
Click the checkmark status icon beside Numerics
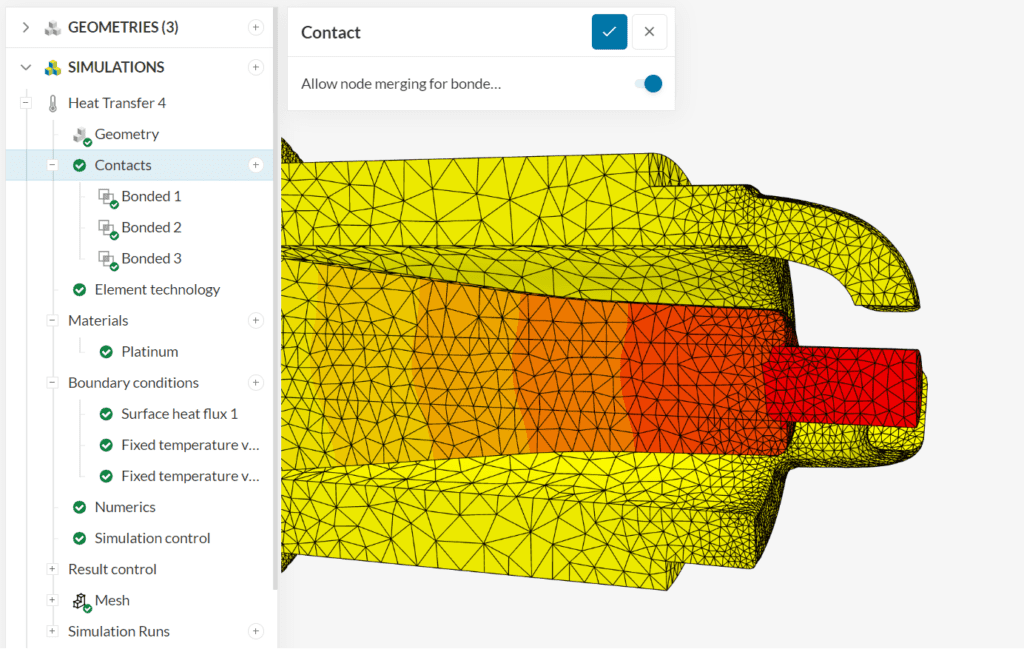[79, 507]
